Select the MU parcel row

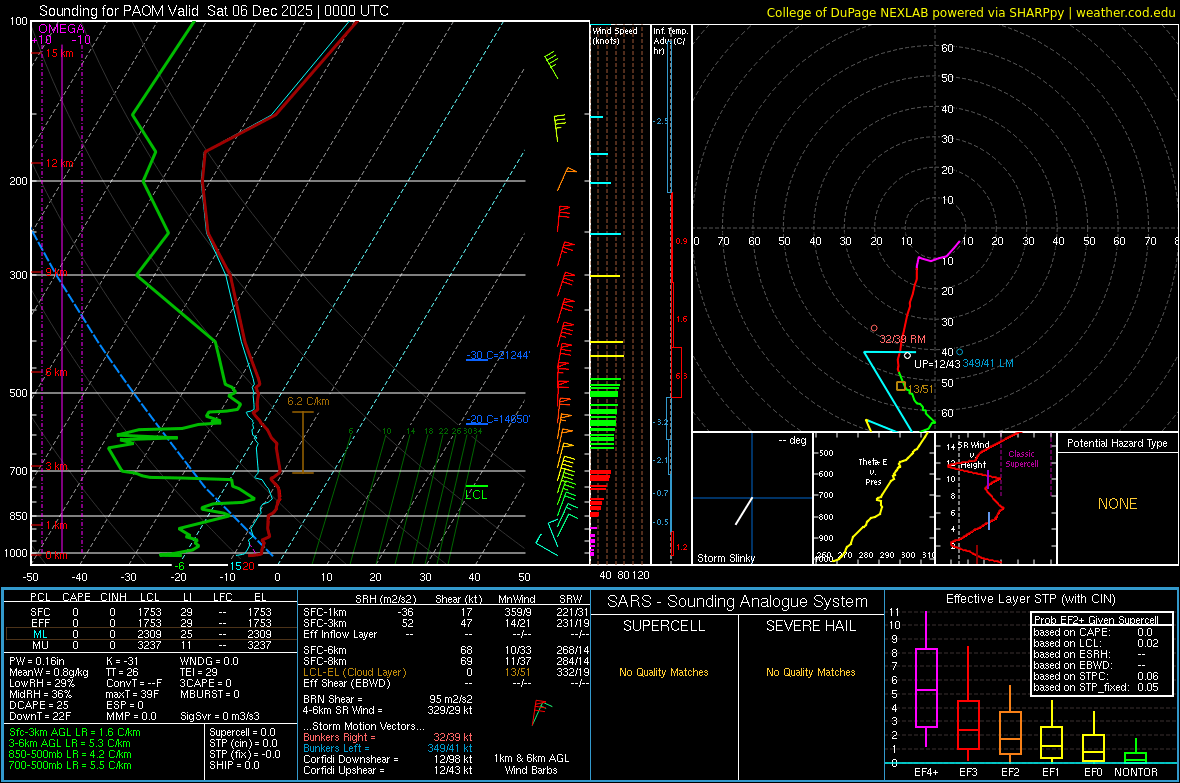click(151, 645)
